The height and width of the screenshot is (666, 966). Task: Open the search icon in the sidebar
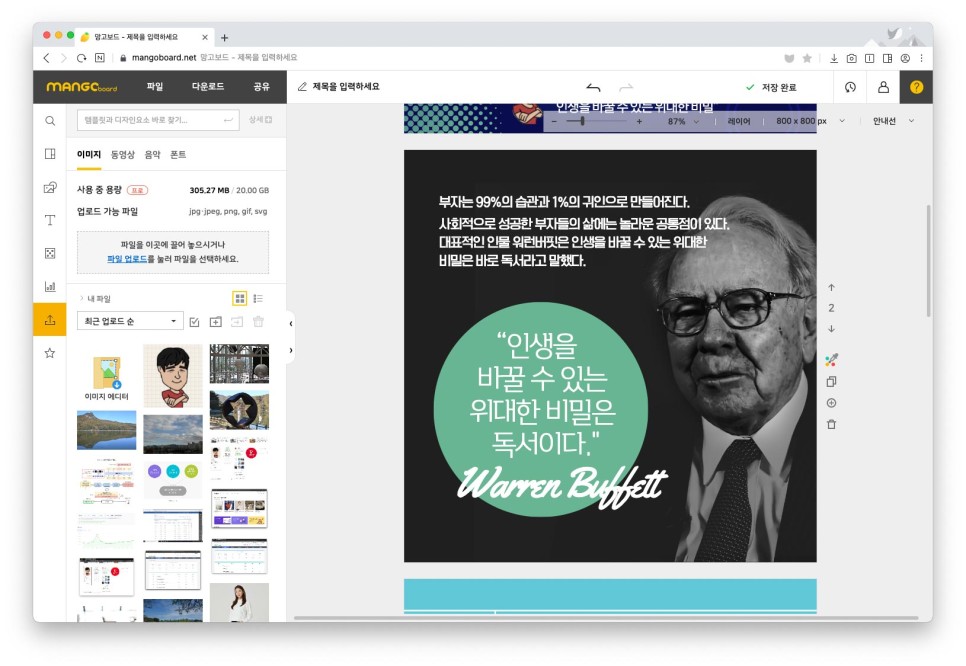click(49, 120)
